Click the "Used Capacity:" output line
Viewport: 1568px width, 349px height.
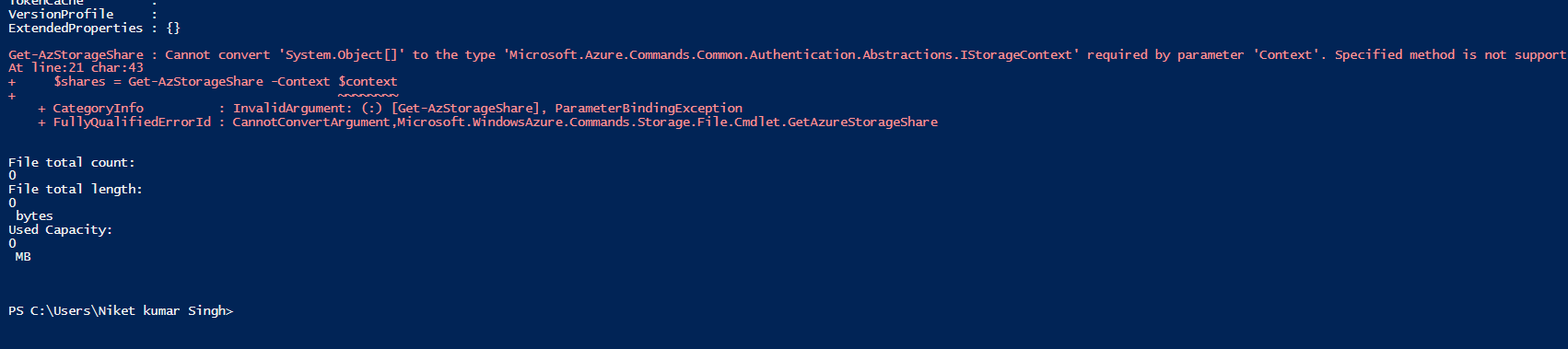tap(60, 230)
